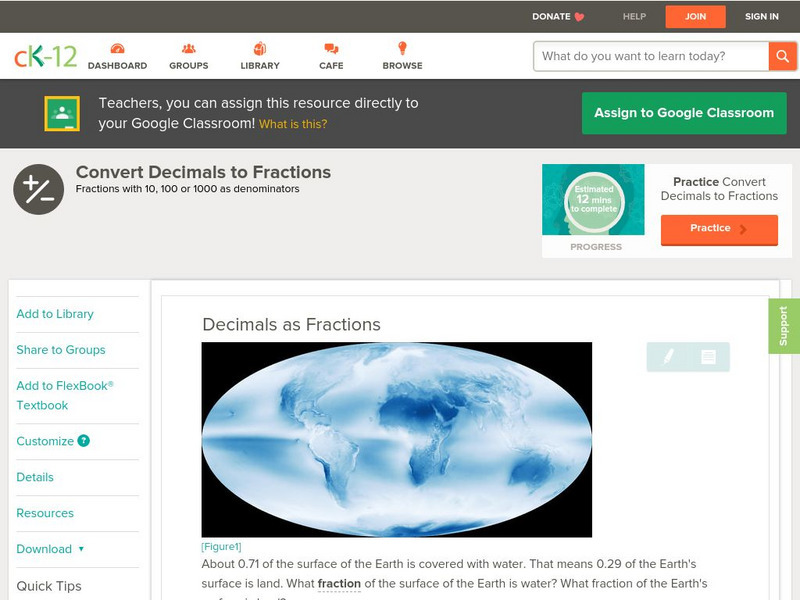Click the Earth water vapor map image
The height and width of the screenshot is (600, 800).
tap(397, 439)
